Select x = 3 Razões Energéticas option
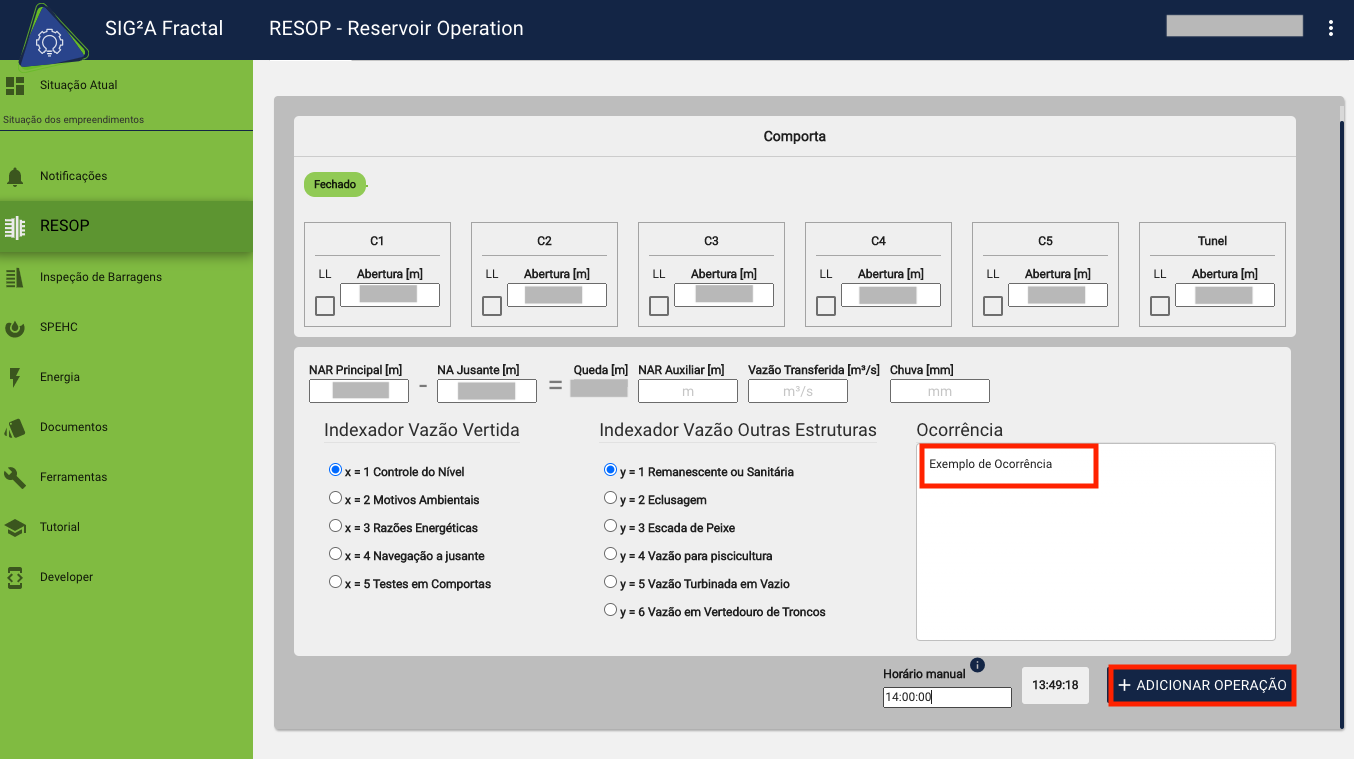 pyautogui.click(x=336, y=526)
